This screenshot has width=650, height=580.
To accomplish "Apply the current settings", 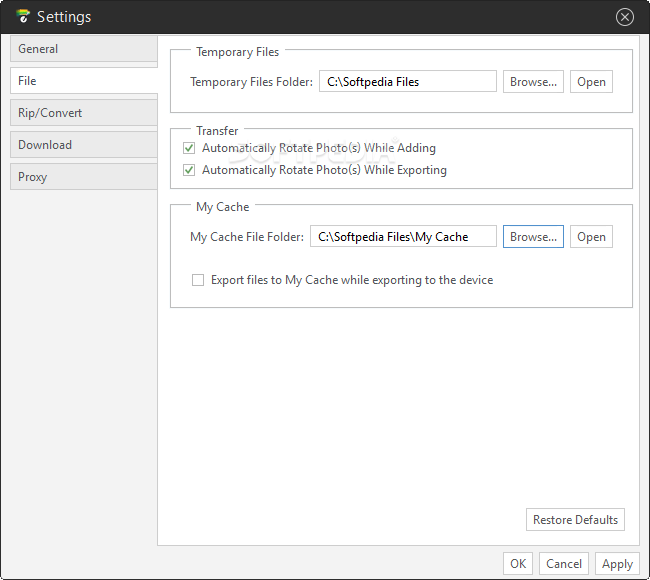I will (x=617, y=564).
